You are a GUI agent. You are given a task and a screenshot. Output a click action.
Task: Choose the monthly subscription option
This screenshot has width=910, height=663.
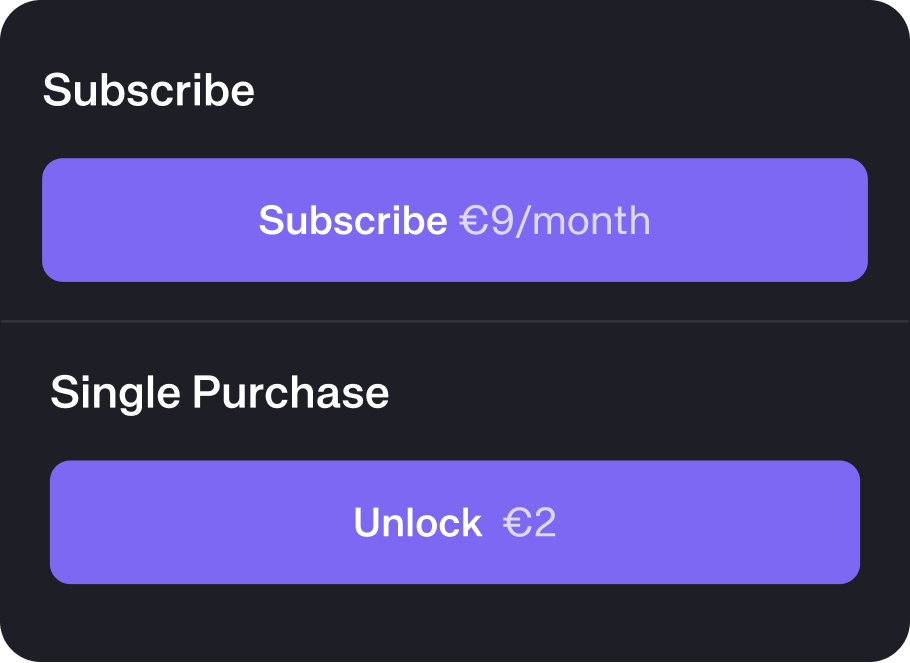pyautogui.click(x=454, y=220)
